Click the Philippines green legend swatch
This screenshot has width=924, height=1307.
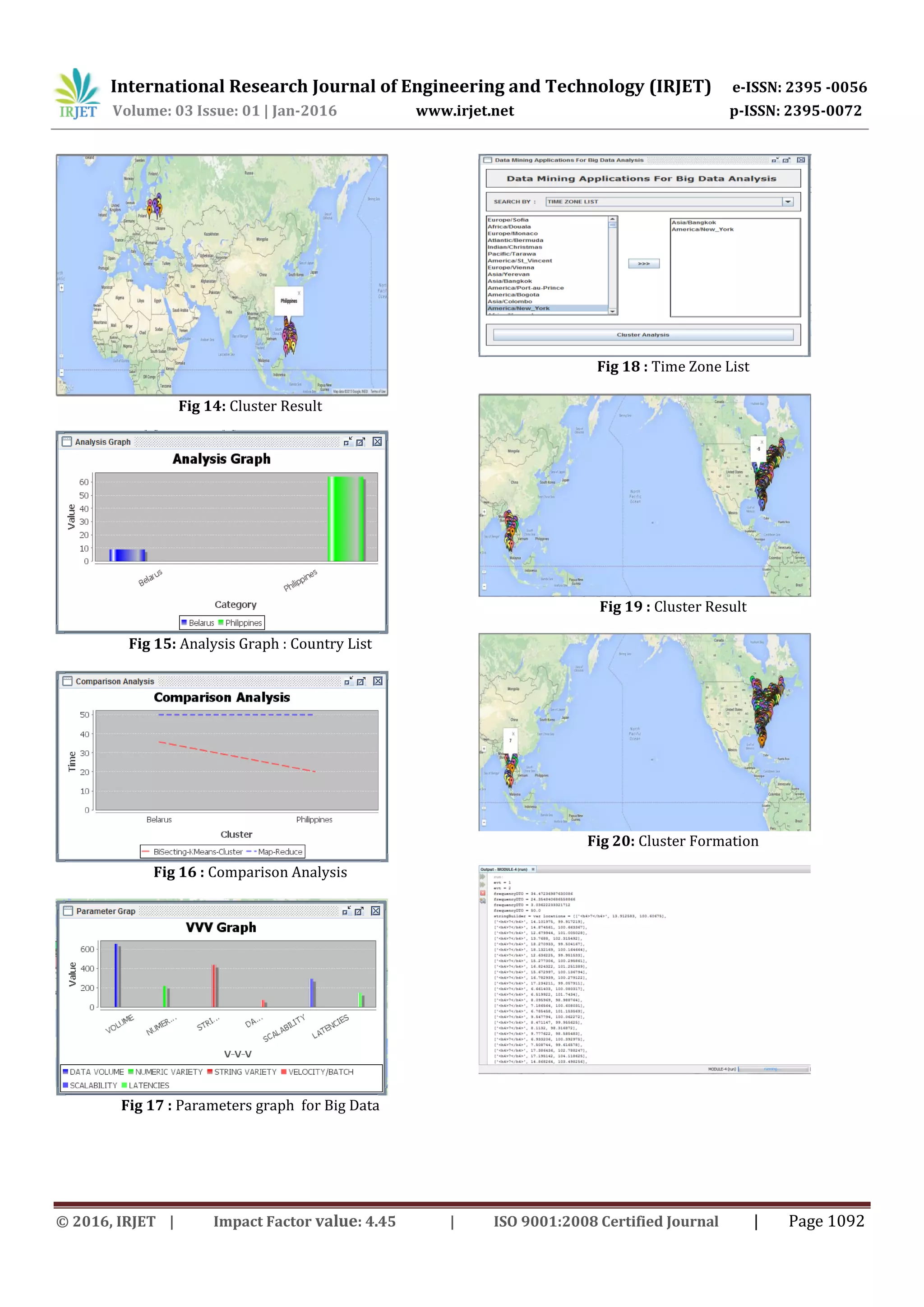point(221,622)
